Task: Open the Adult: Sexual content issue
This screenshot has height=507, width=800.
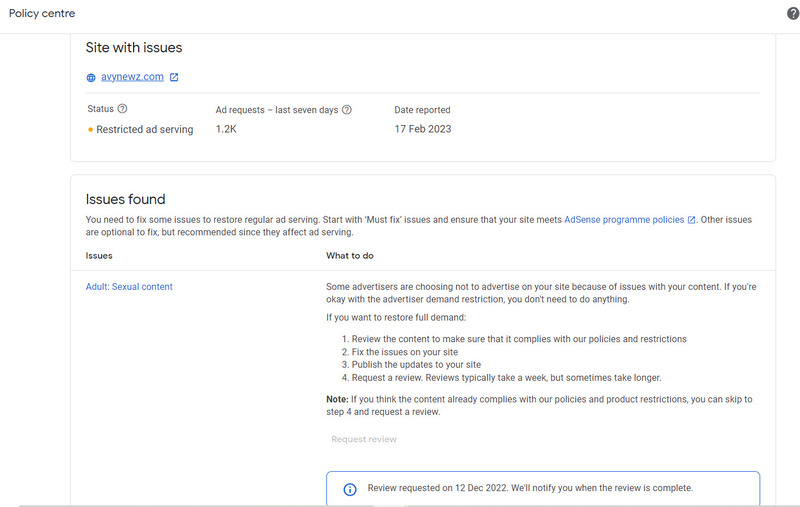Action: [x=129, y=287]
